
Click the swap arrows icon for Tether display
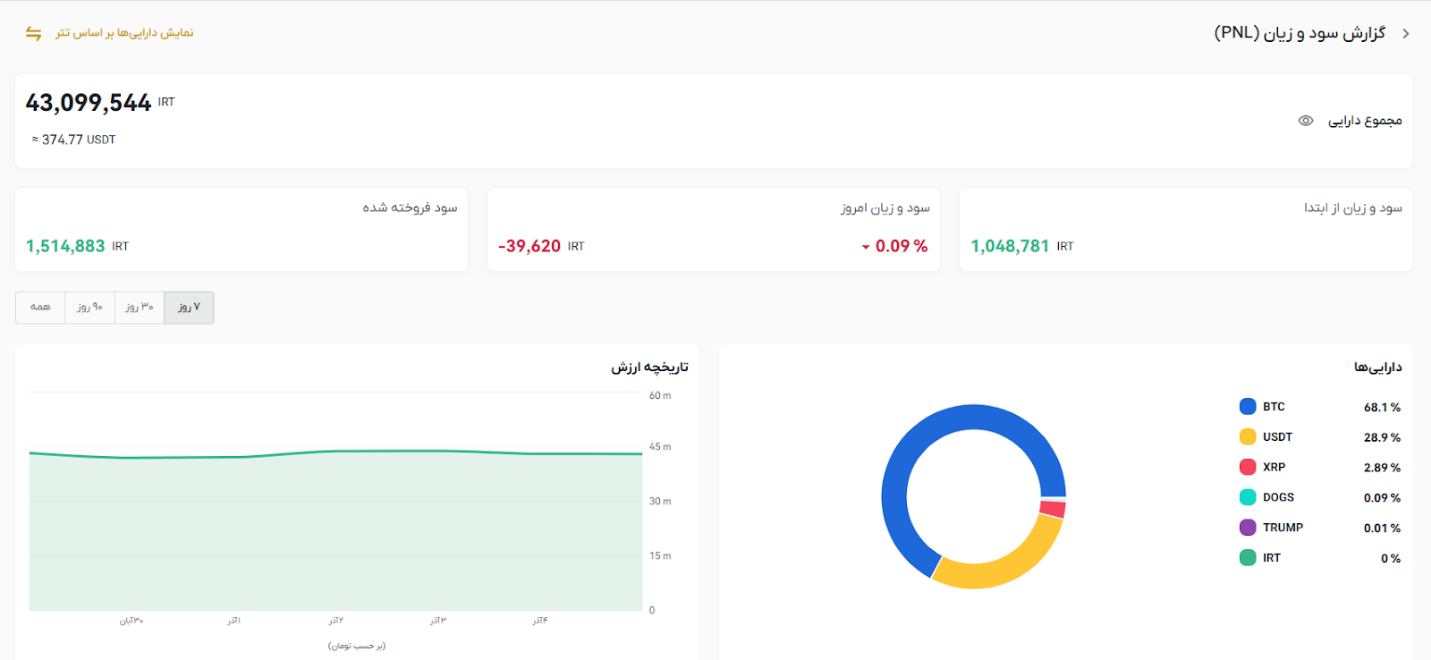point(33,33)
